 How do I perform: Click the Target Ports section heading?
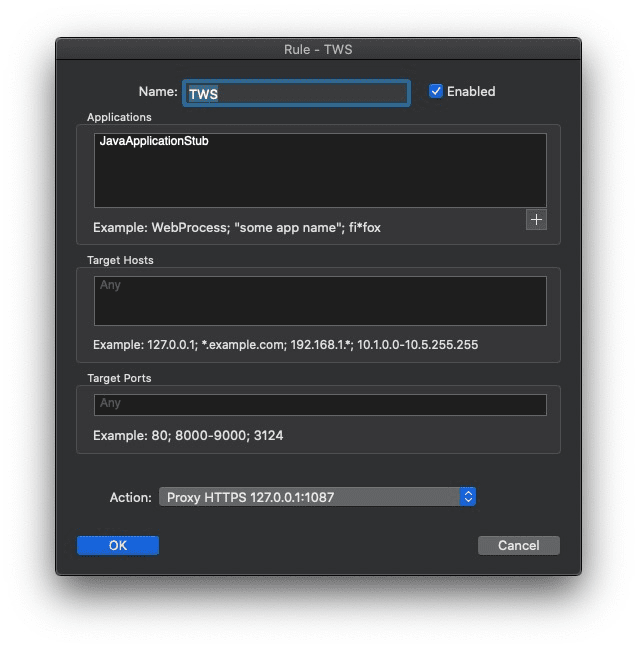[119, 378]
